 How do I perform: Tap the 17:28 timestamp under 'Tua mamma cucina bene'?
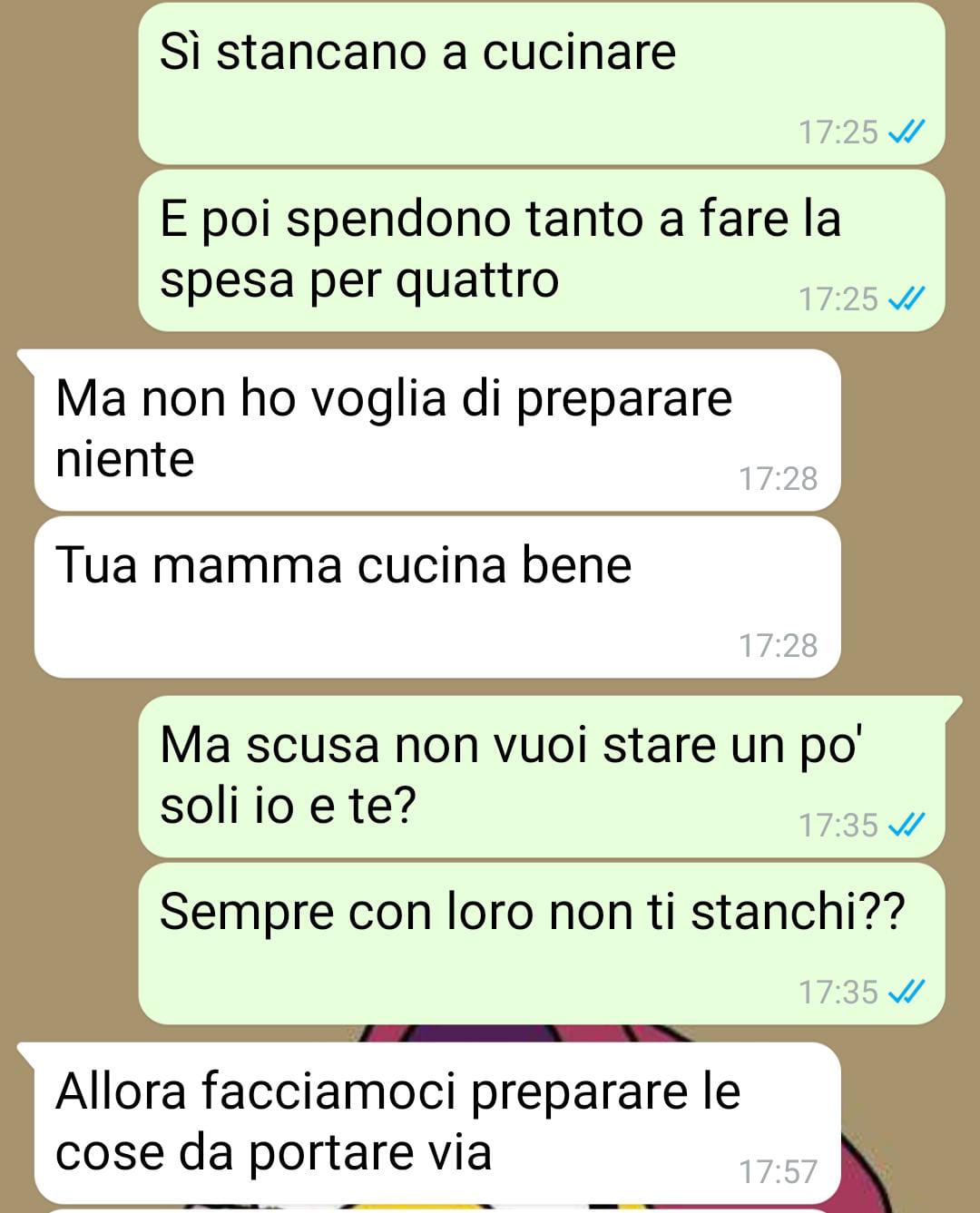pyautogui.click(x=778, y=645)
